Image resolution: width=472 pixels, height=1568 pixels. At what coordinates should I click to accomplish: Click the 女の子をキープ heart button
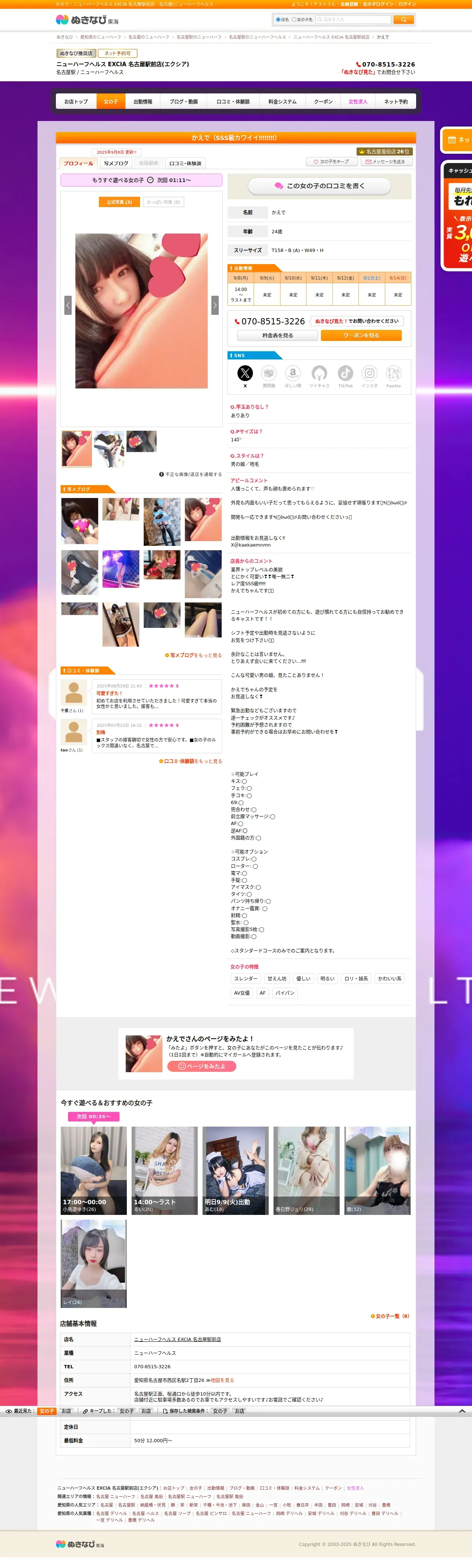click(x=332, y=162)
